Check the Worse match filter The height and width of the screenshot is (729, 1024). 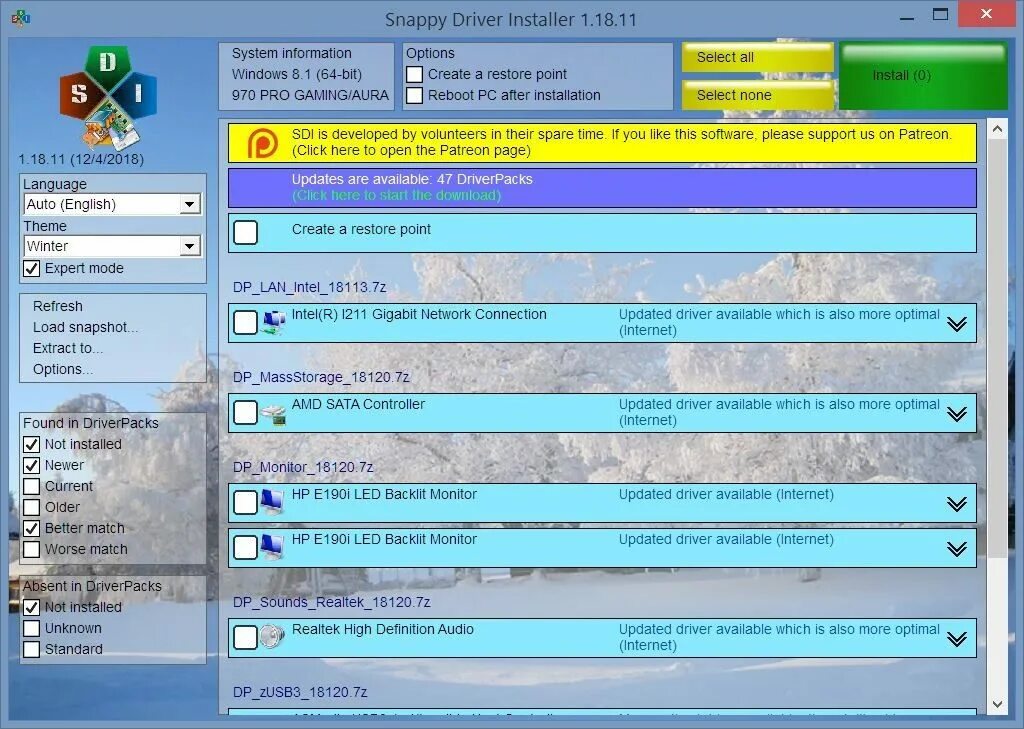click(31, 549)
